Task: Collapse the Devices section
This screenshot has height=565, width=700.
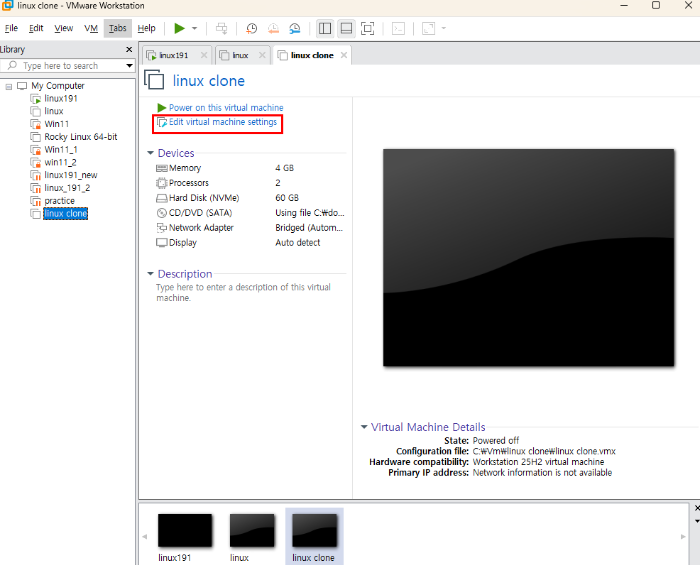Action: tap(150, 153)
